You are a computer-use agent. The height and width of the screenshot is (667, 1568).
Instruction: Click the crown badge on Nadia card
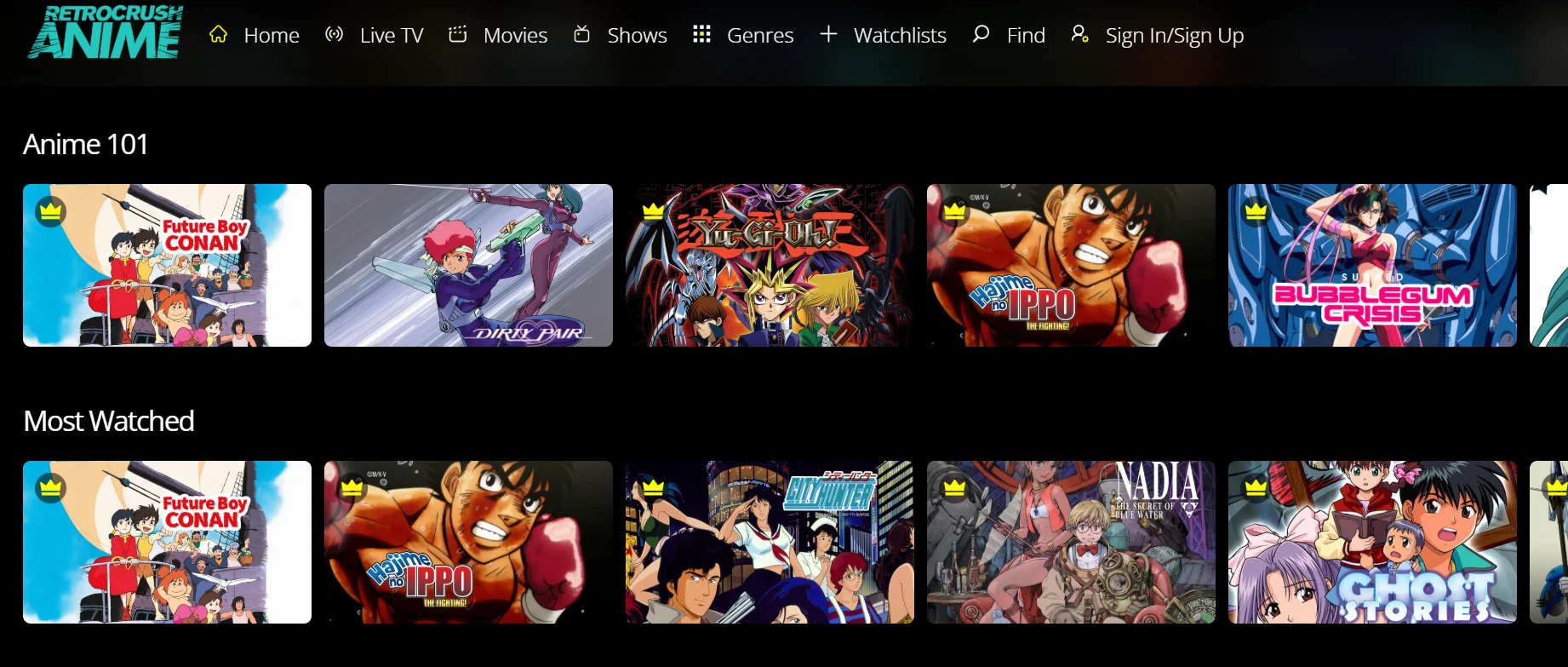[x=955, y=488]
